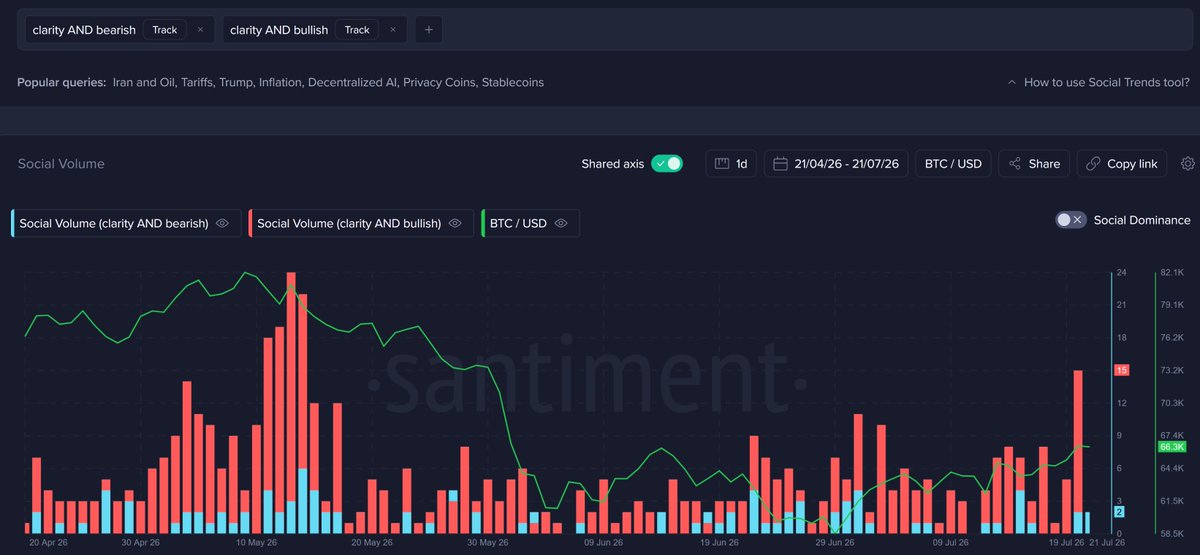Enable the Social Dominance toggle
1200x555 pixels.
click(1071, 220)
